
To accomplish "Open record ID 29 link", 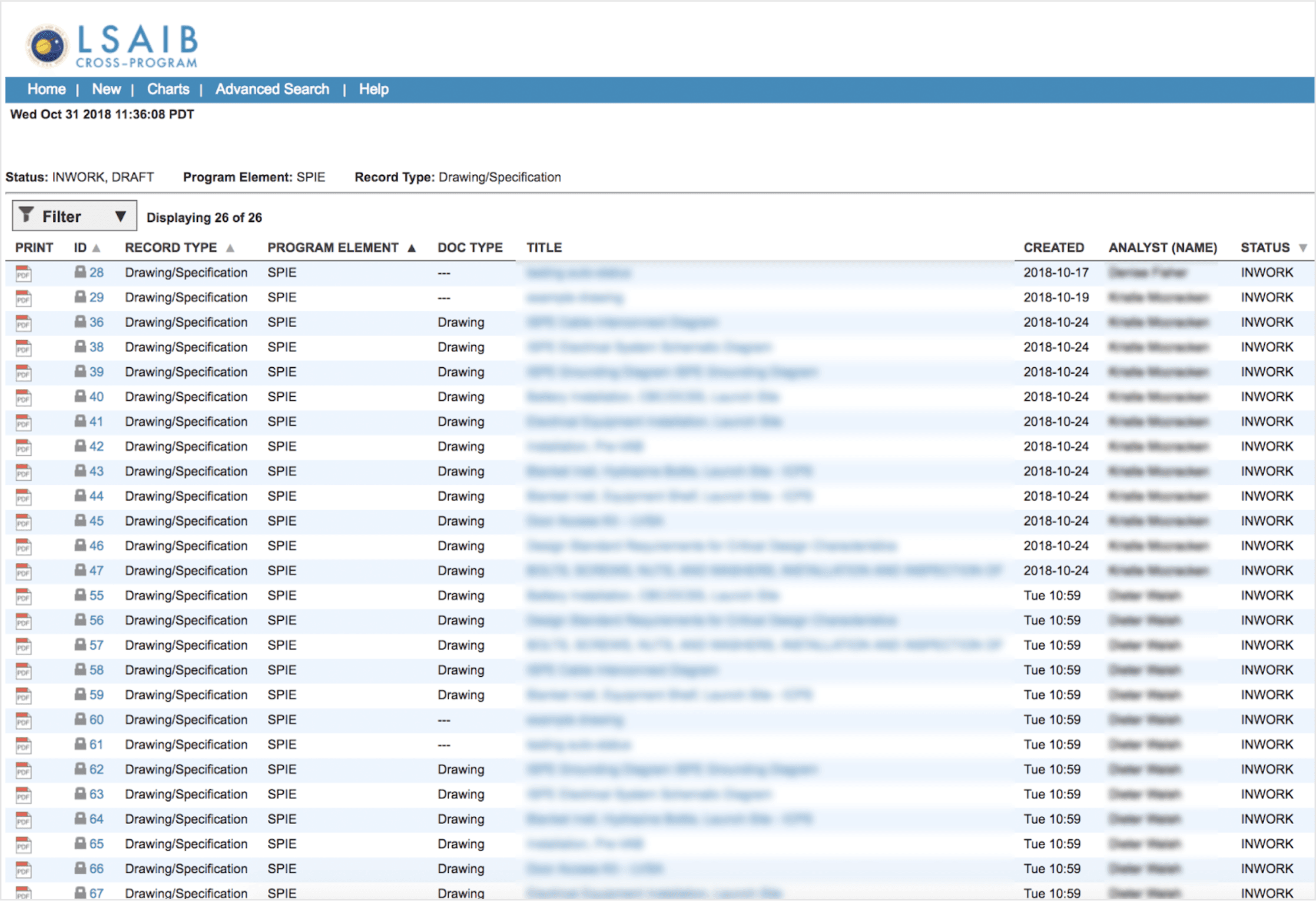I will 97,298.
